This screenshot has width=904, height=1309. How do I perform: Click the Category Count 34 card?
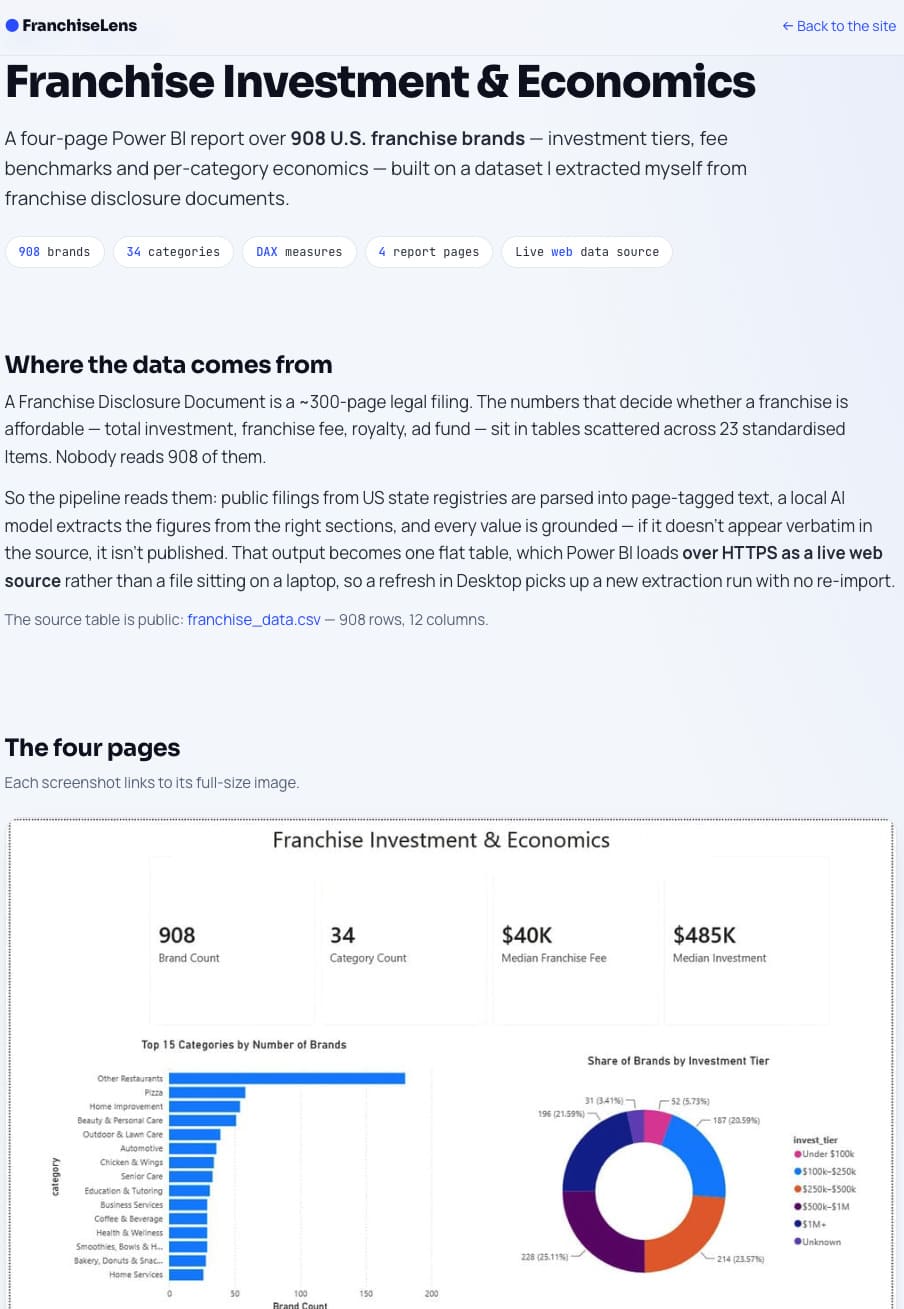[403, 942]
